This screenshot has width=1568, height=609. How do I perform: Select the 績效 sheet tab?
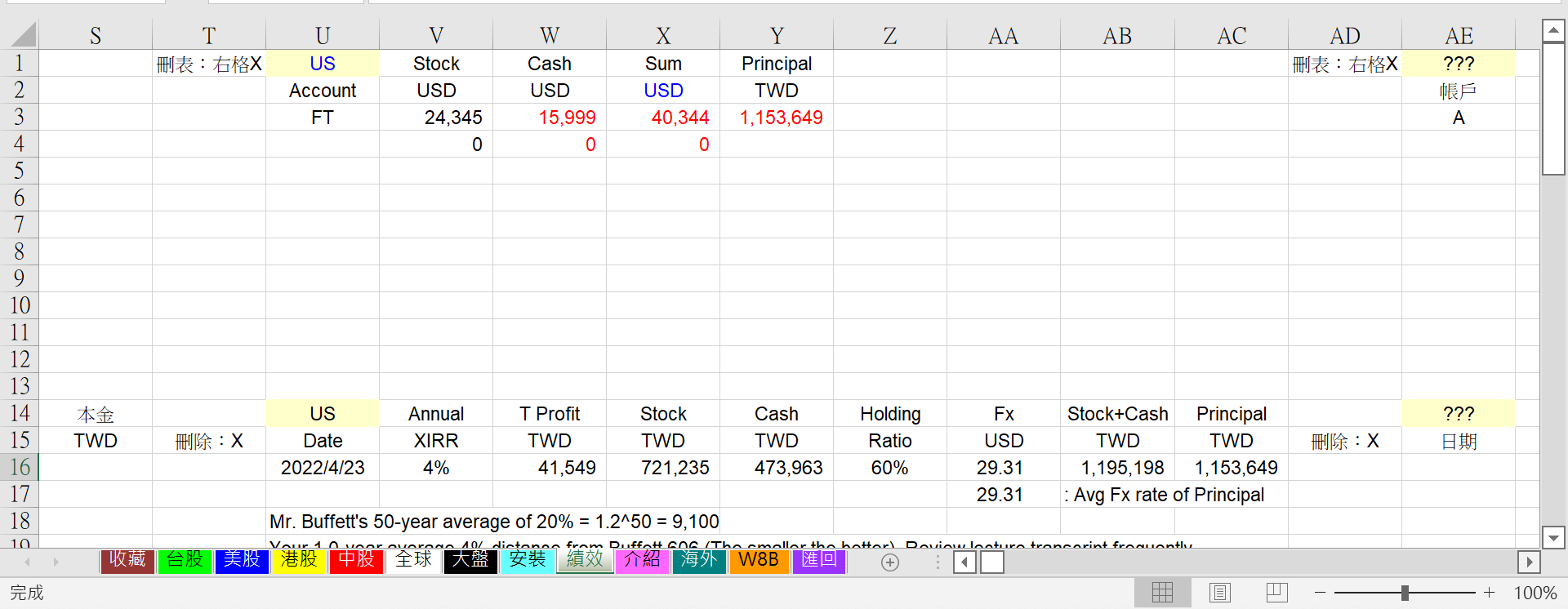click(585, 560)
